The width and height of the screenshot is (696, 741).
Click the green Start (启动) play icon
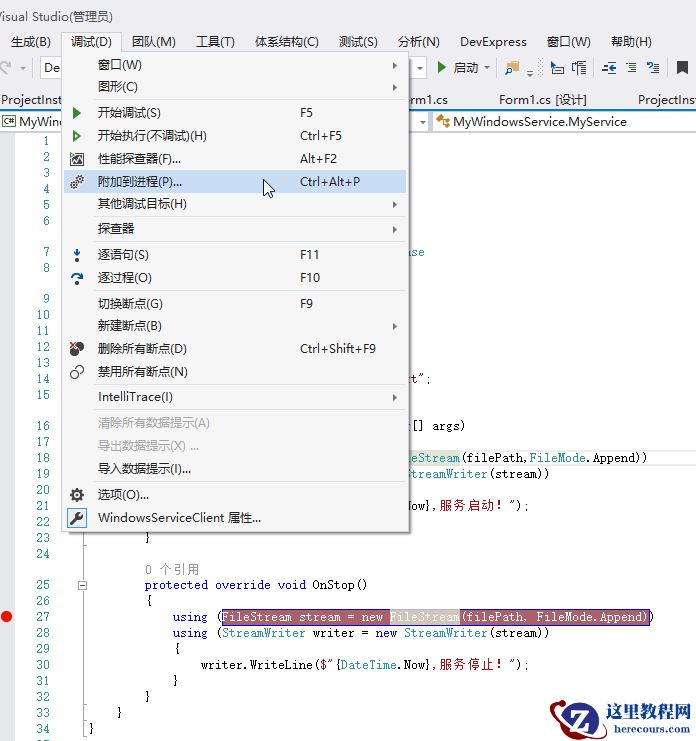point(442,68)
